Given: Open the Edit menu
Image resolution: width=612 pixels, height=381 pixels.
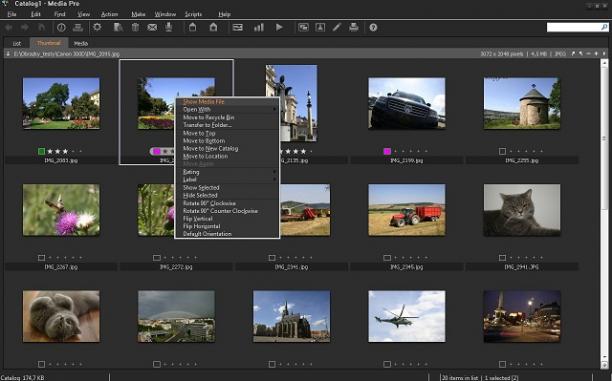Looking at the screenshot, I should point(36,14).
